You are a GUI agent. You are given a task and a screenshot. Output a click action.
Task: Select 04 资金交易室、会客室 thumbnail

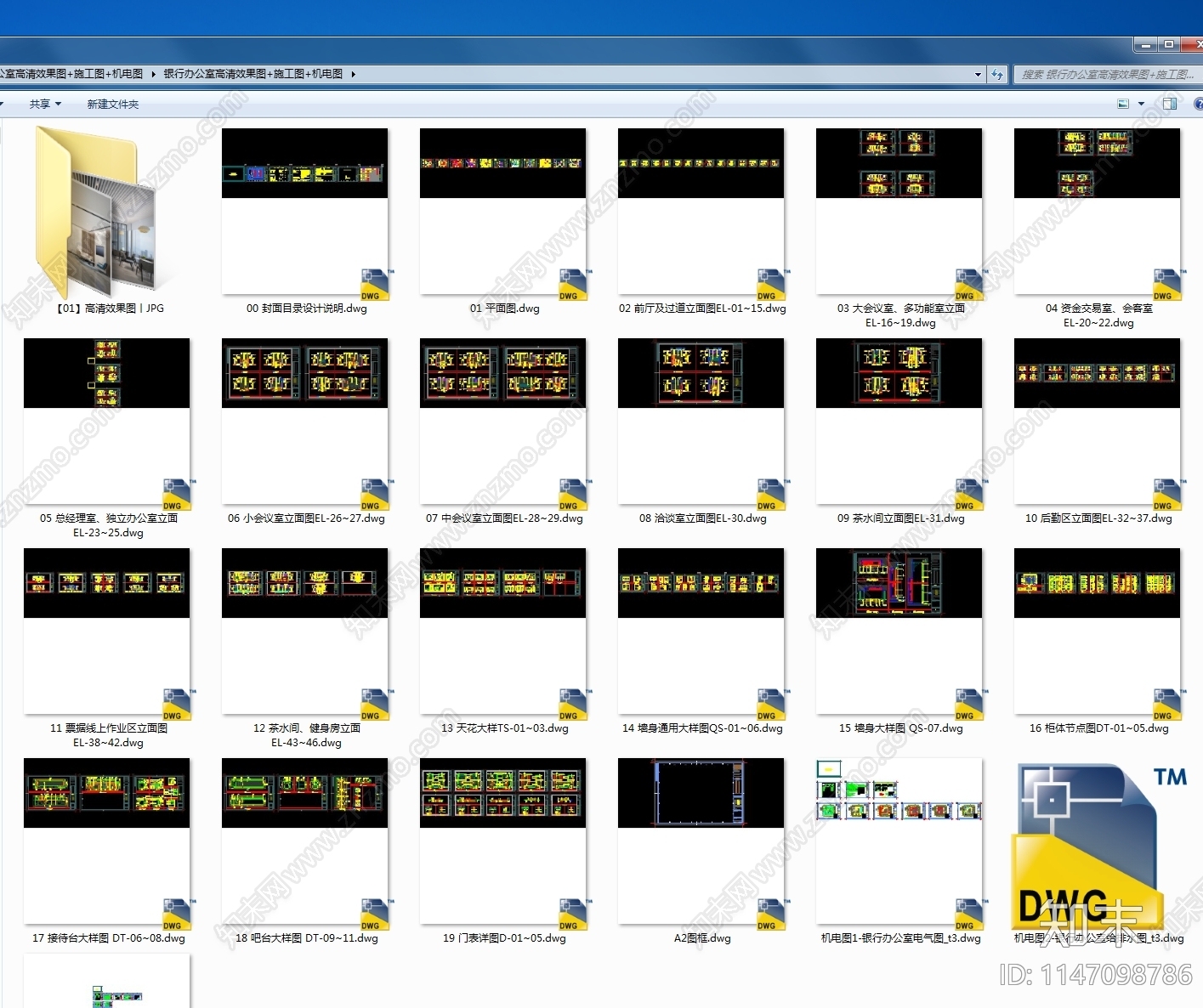(1097, 212)
